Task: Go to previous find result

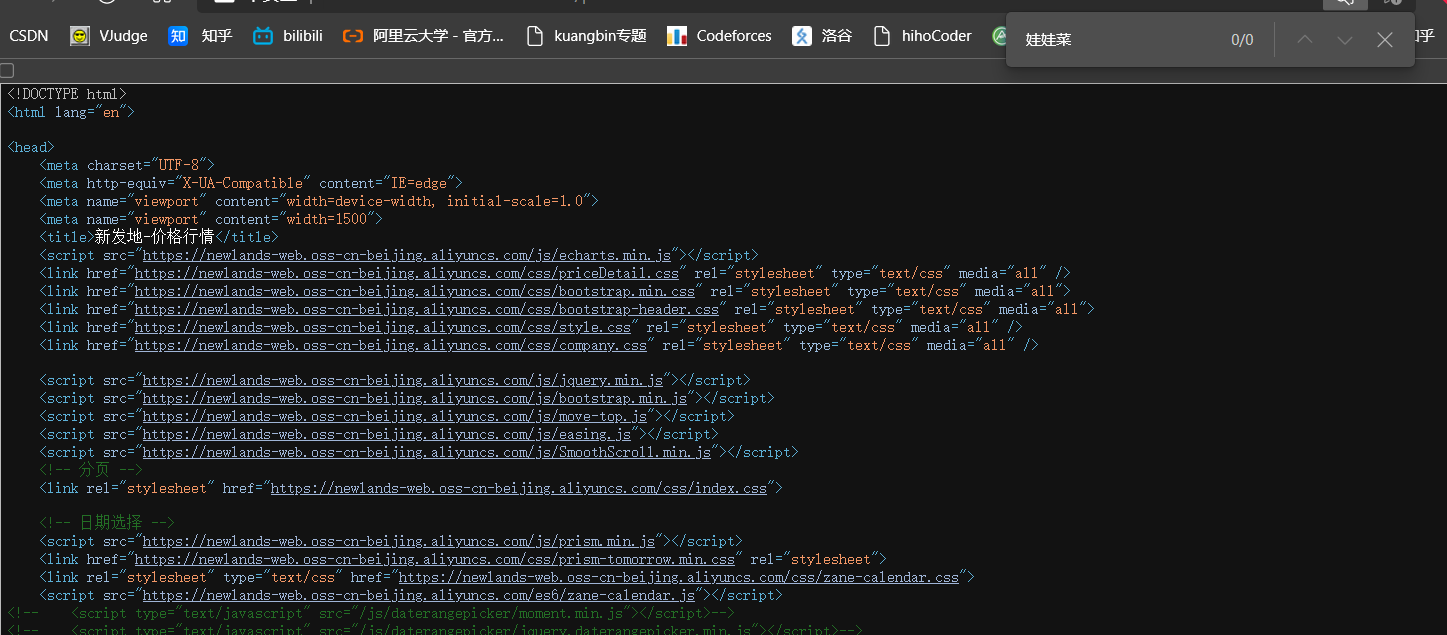Action: (1304, 40)
